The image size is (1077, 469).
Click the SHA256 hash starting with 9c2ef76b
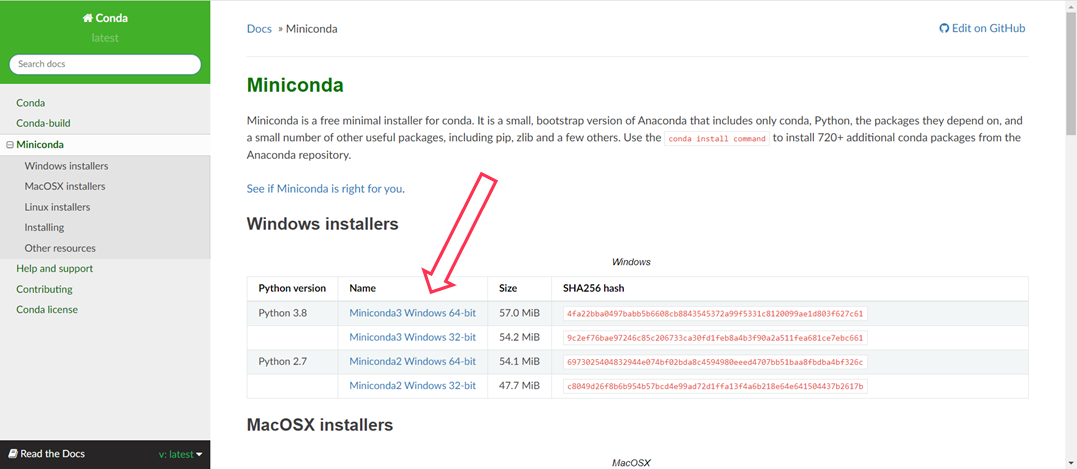pyautogui.click(x=715, y=338)
